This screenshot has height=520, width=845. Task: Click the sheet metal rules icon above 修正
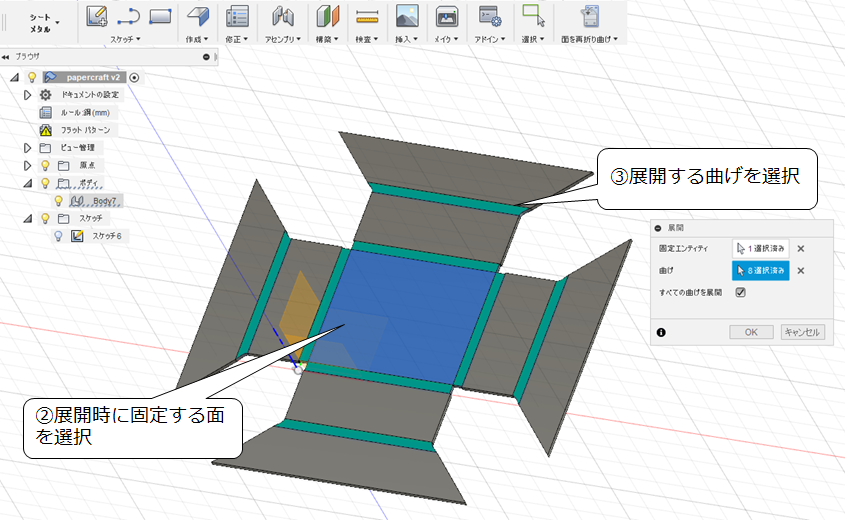click(x=237, y=16)
